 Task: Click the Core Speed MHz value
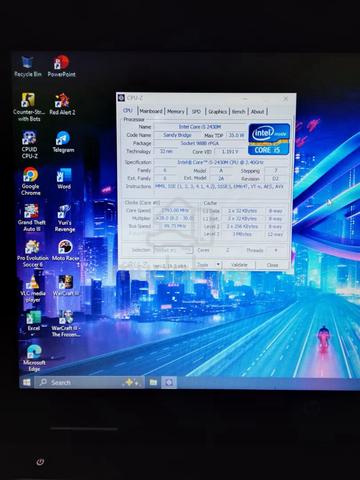pos(175,210)
